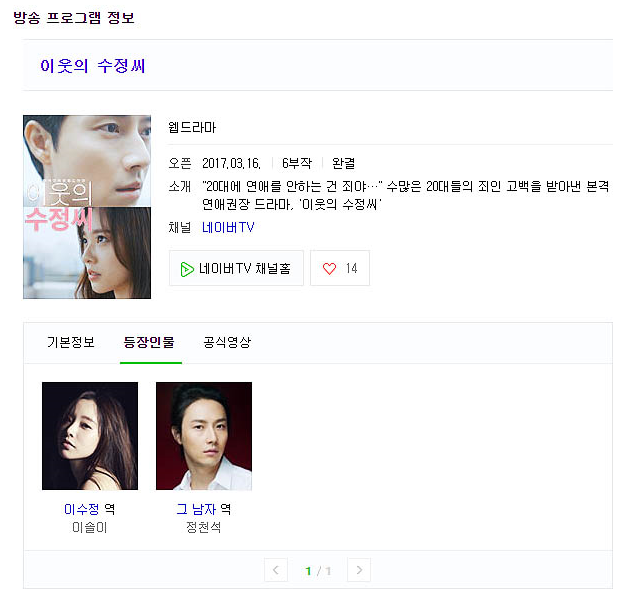
Task: Go to next page arrow in pagination
Action: (359, 570)
